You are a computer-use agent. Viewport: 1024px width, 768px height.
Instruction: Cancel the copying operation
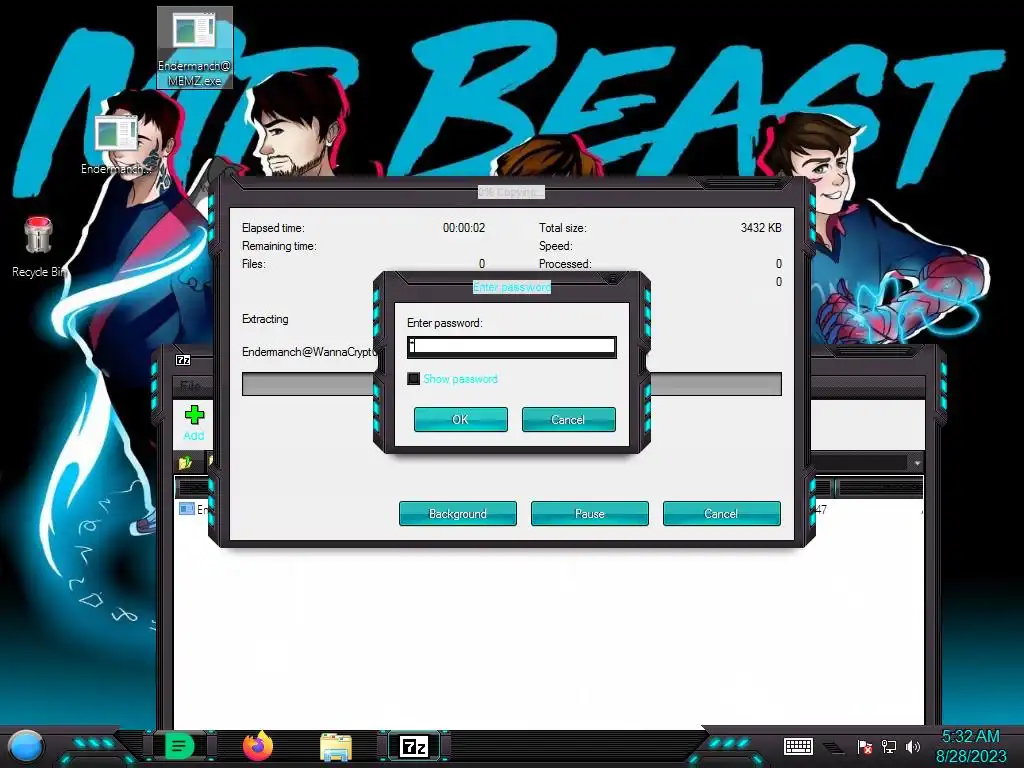coord(722,513)
